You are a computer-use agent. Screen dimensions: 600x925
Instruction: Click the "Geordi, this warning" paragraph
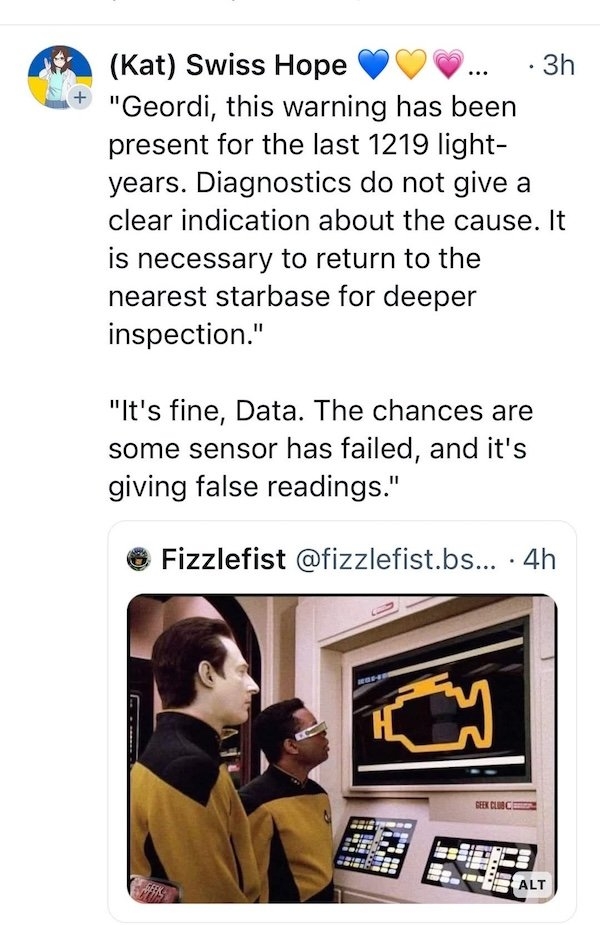click(330, 218)
